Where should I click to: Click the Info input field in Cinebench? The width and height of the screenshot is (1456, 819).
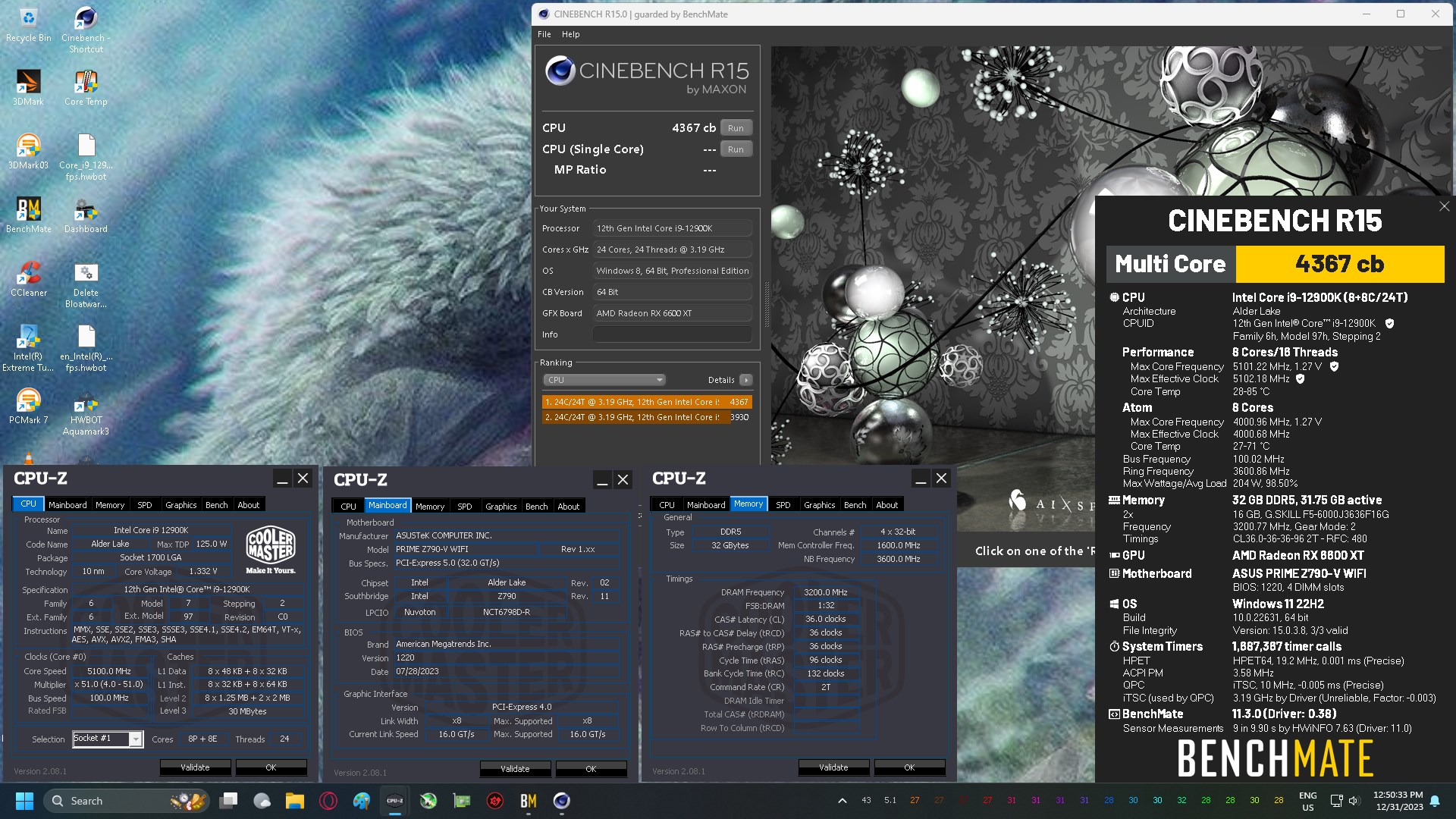pos(672,334)
